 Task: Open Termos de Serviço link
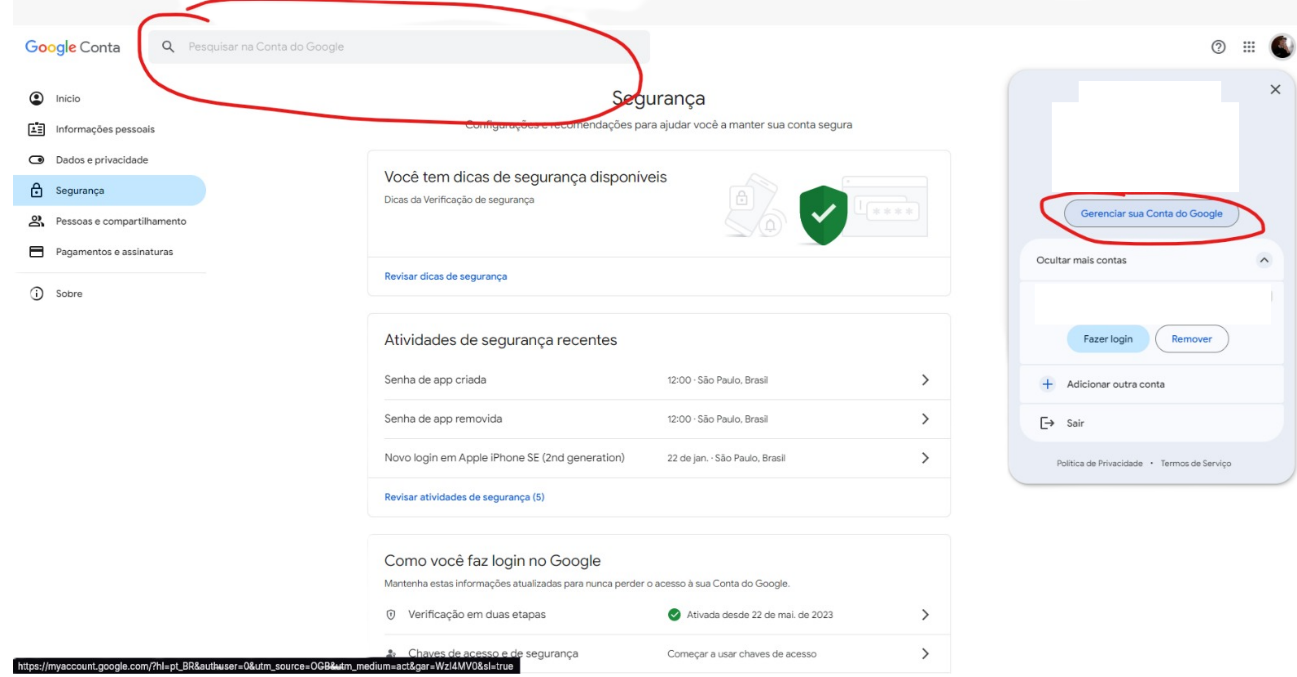click(x=1196, y=464)
